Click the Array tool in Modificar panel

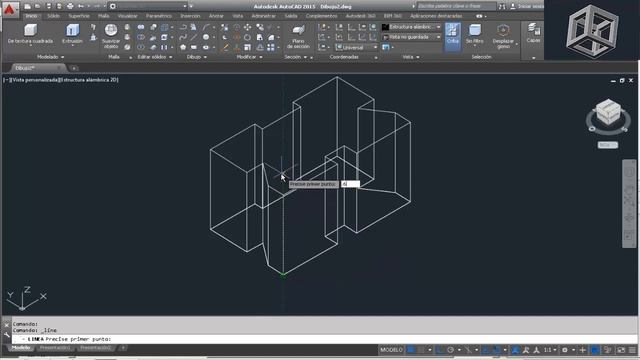coord(271,47)
